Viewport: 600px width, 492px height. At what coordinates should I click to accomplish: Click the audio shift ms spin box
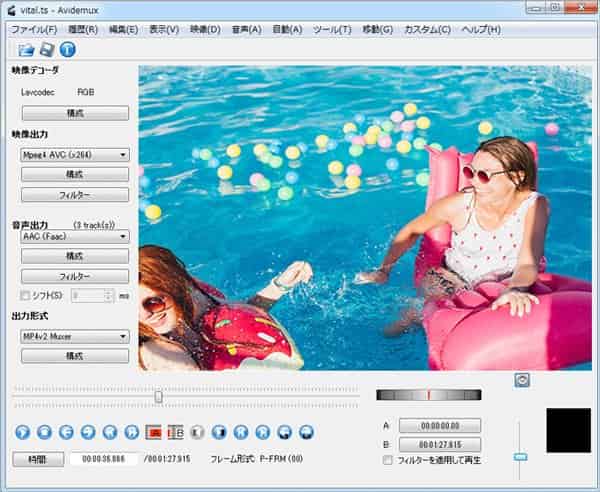92,296
